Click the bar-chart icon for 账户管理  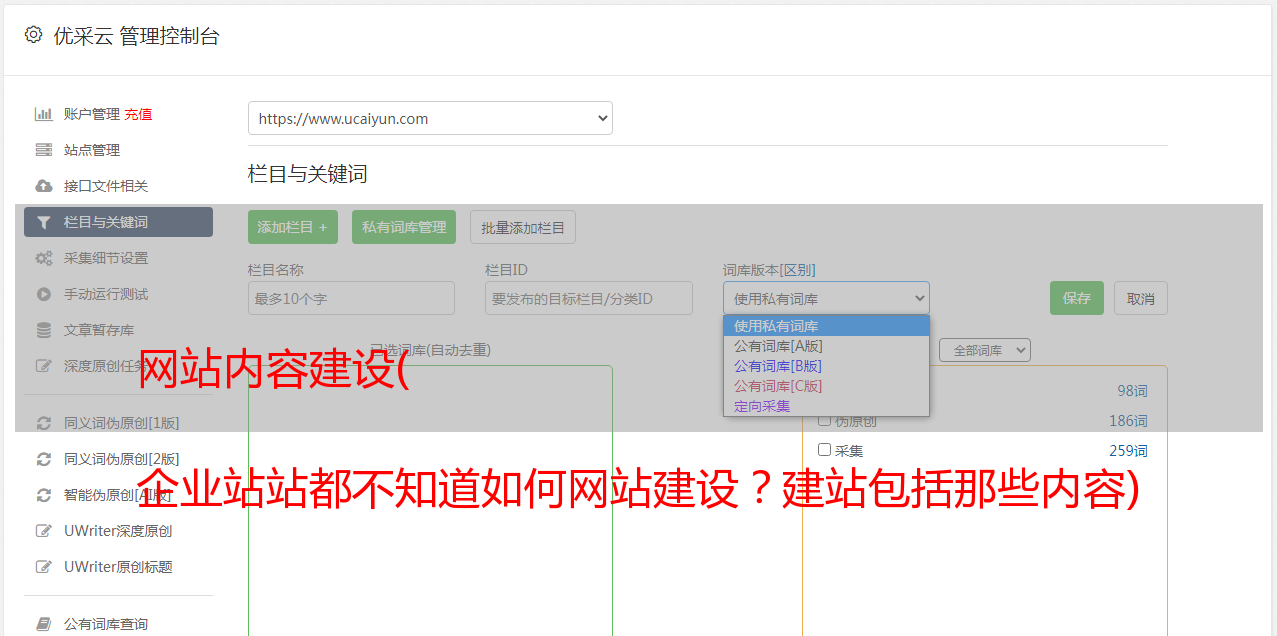(44, 114)
